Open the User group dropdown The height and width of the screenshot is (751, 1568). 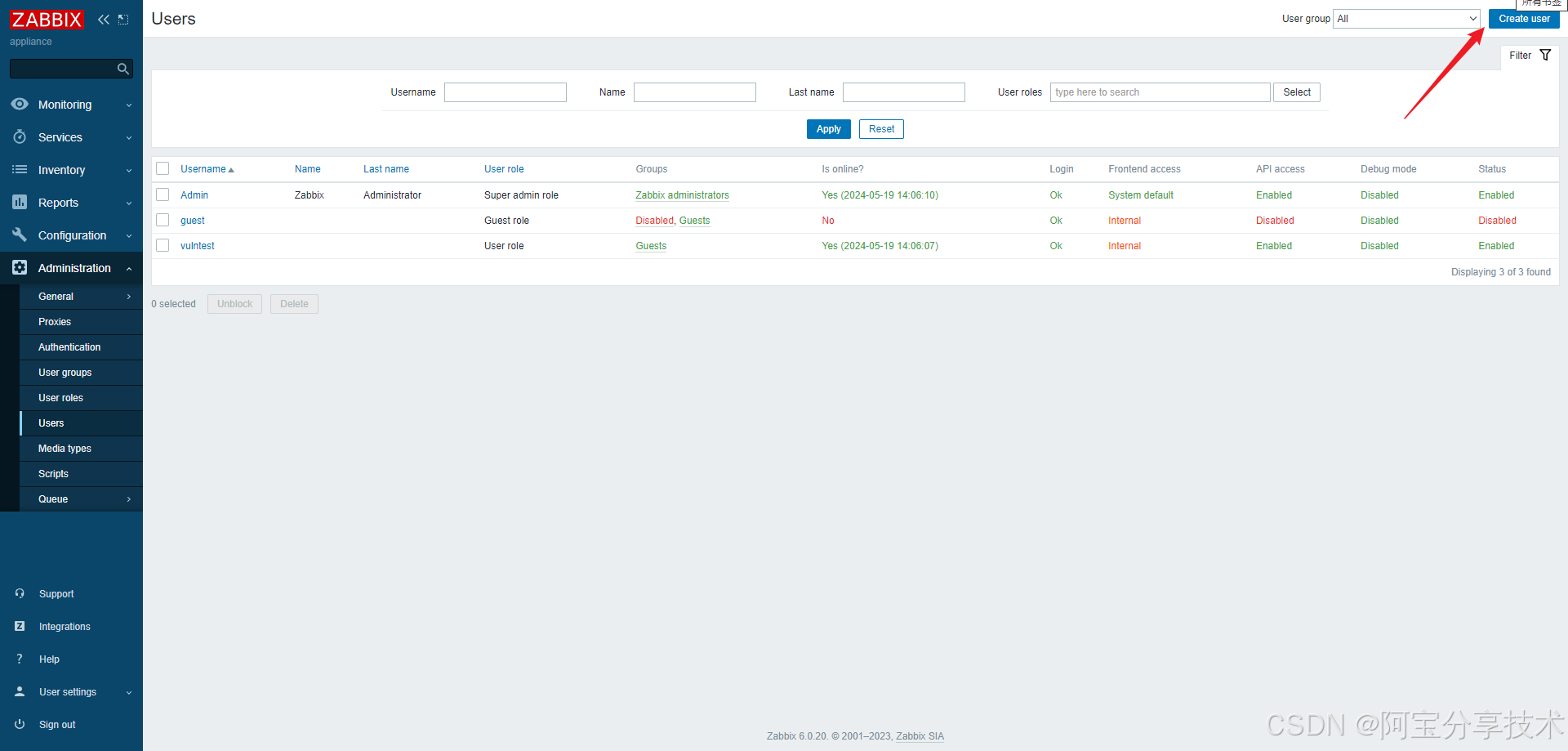pos(1406,19)
